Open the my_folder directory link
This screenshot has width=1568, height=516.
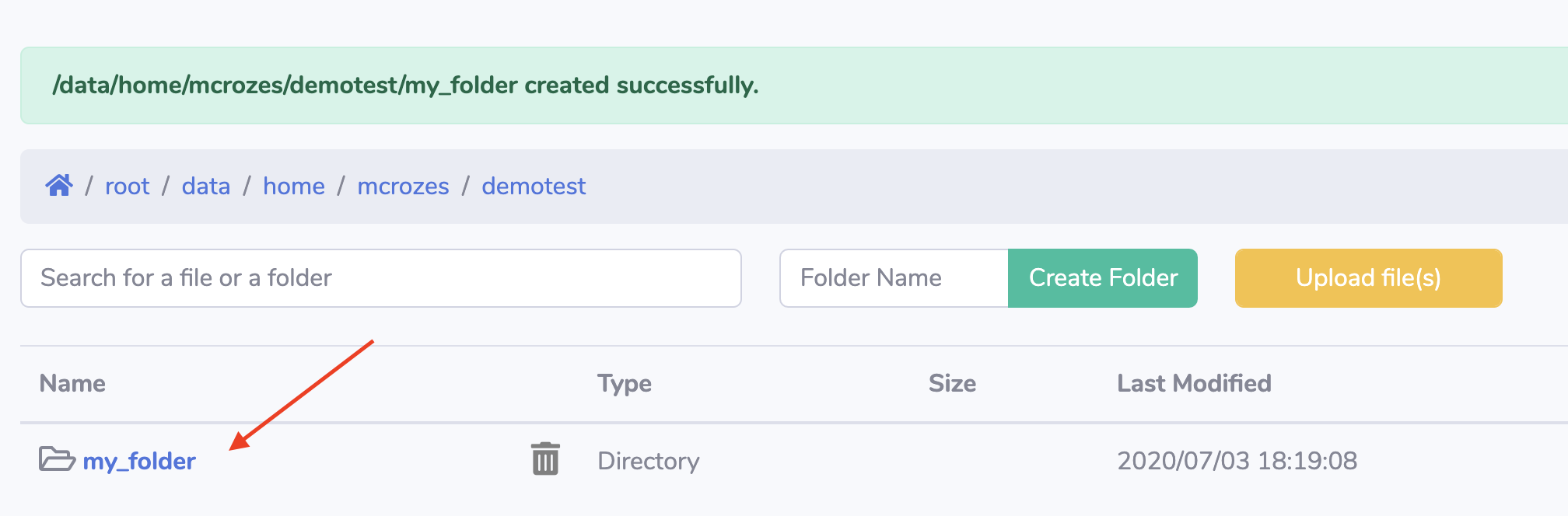(139, 462)
